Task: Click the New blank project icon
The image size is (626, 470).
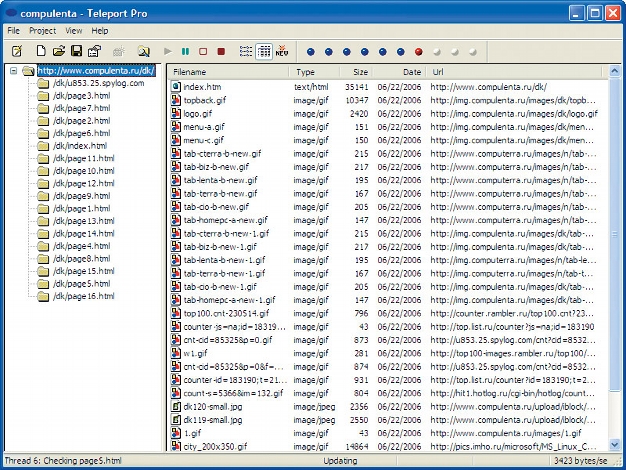Action: [41, 50]
